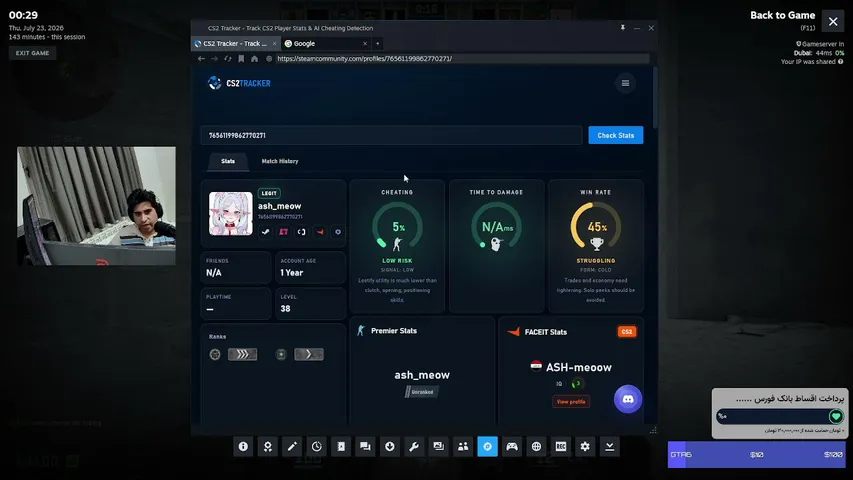Click the purple Discord floating button

[628, 399]
